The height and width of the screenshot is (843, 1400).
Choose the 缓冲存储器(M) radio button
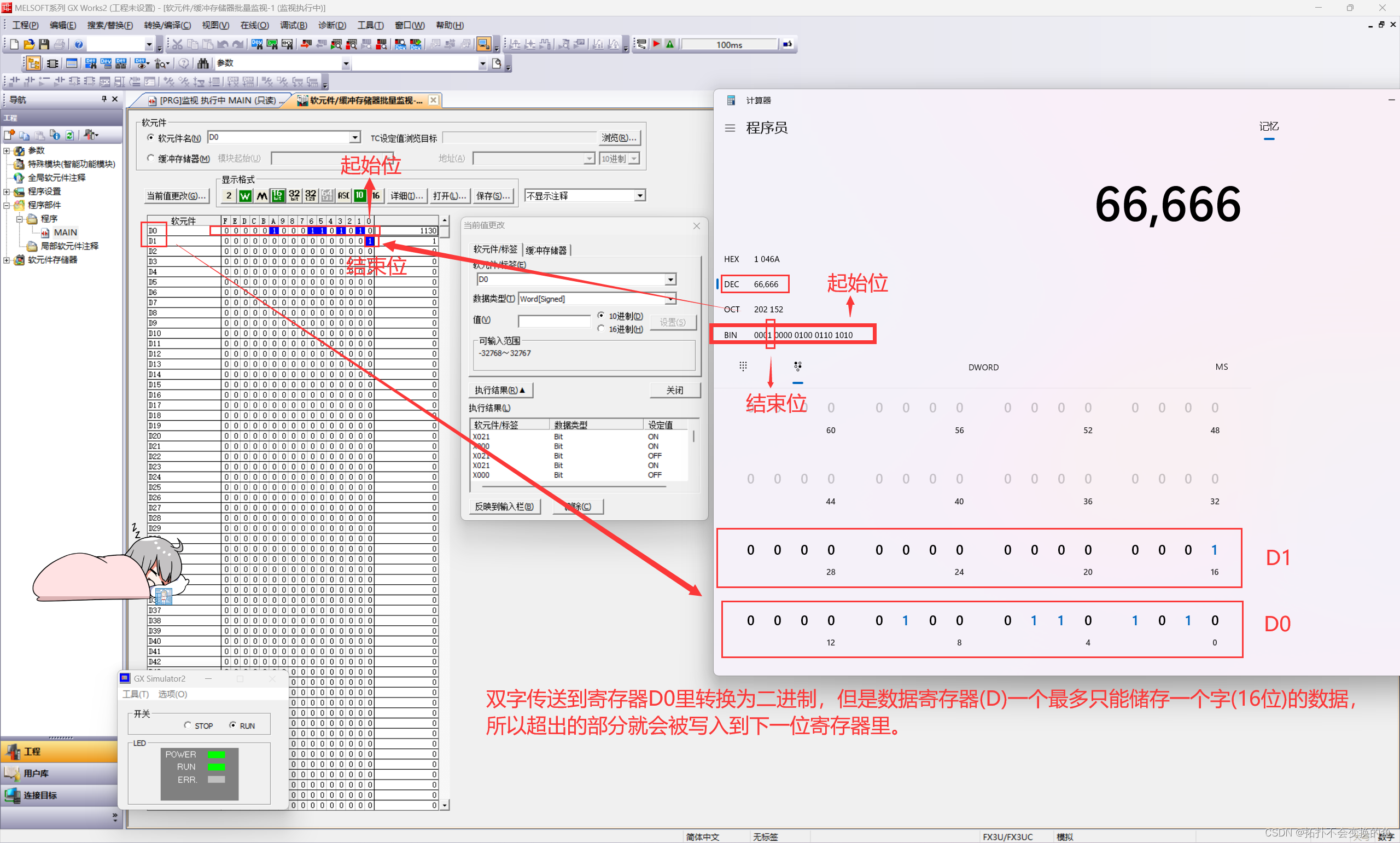pyautogui.click(x=150, y=159)
